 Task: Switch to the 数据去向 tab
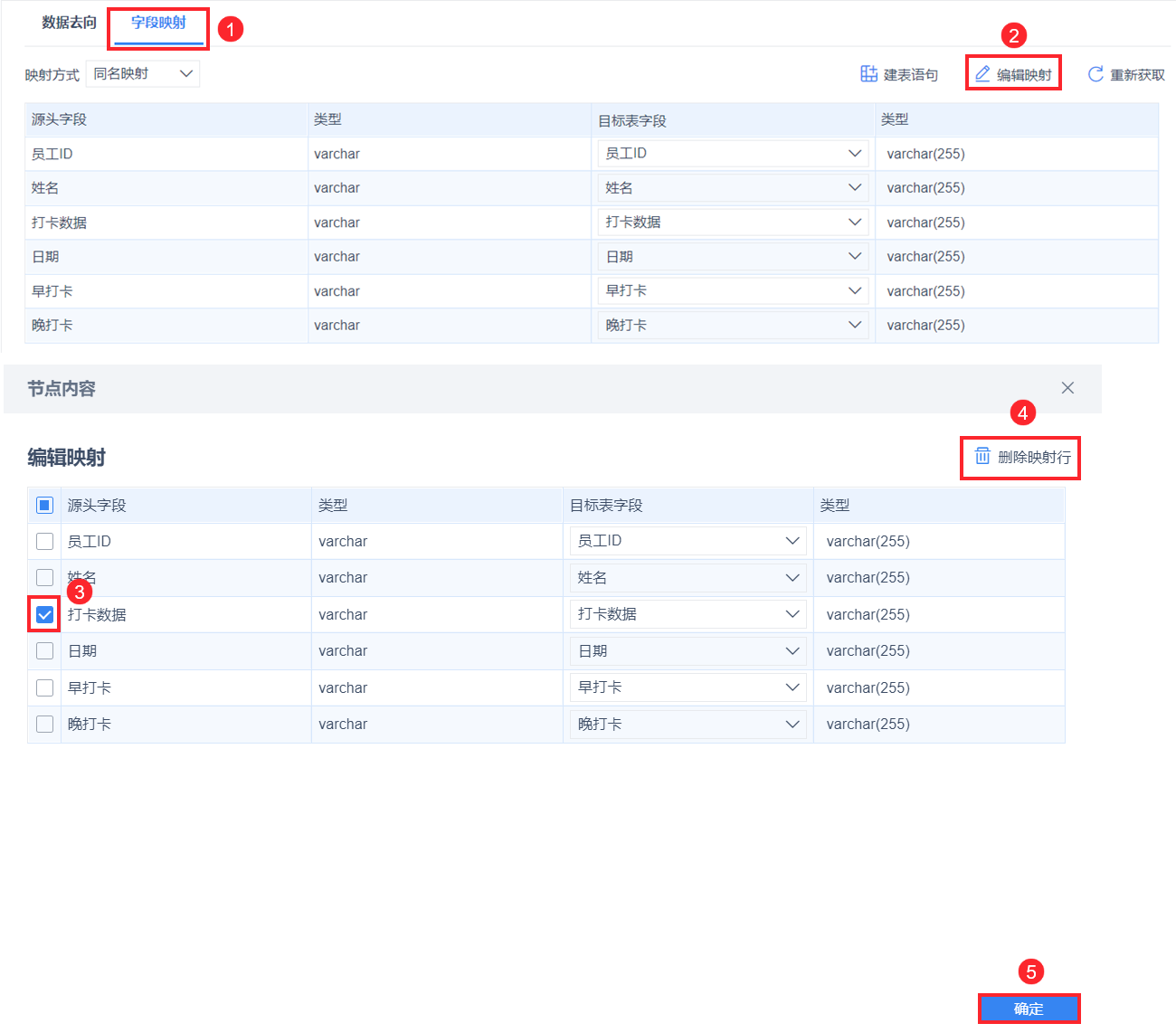click(70, 23)
